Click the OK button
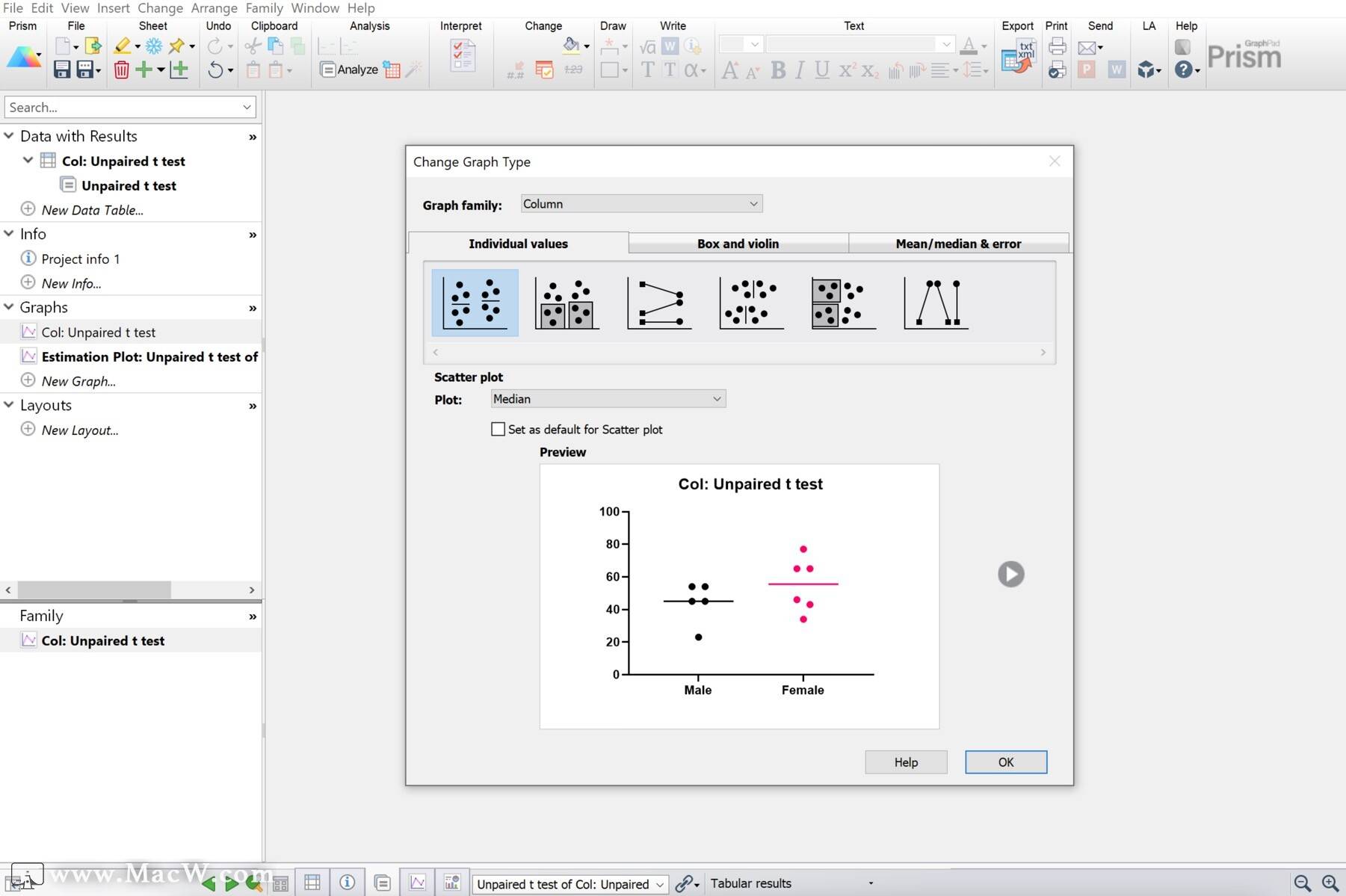The height and width of the screenshot is (896, 1346). (x=1006, y=762)
